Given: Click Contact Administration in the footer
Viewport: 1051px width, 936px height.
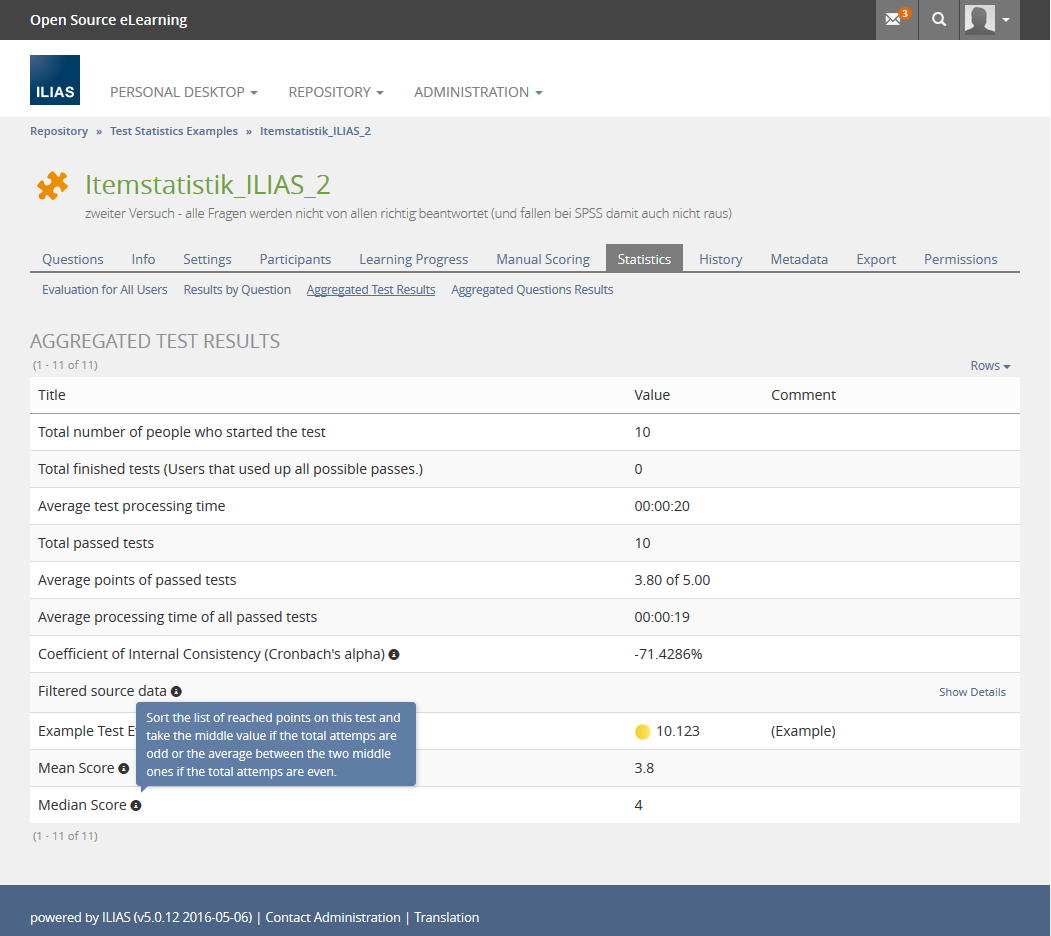Looking at the screenshot, I should (333, 917).
